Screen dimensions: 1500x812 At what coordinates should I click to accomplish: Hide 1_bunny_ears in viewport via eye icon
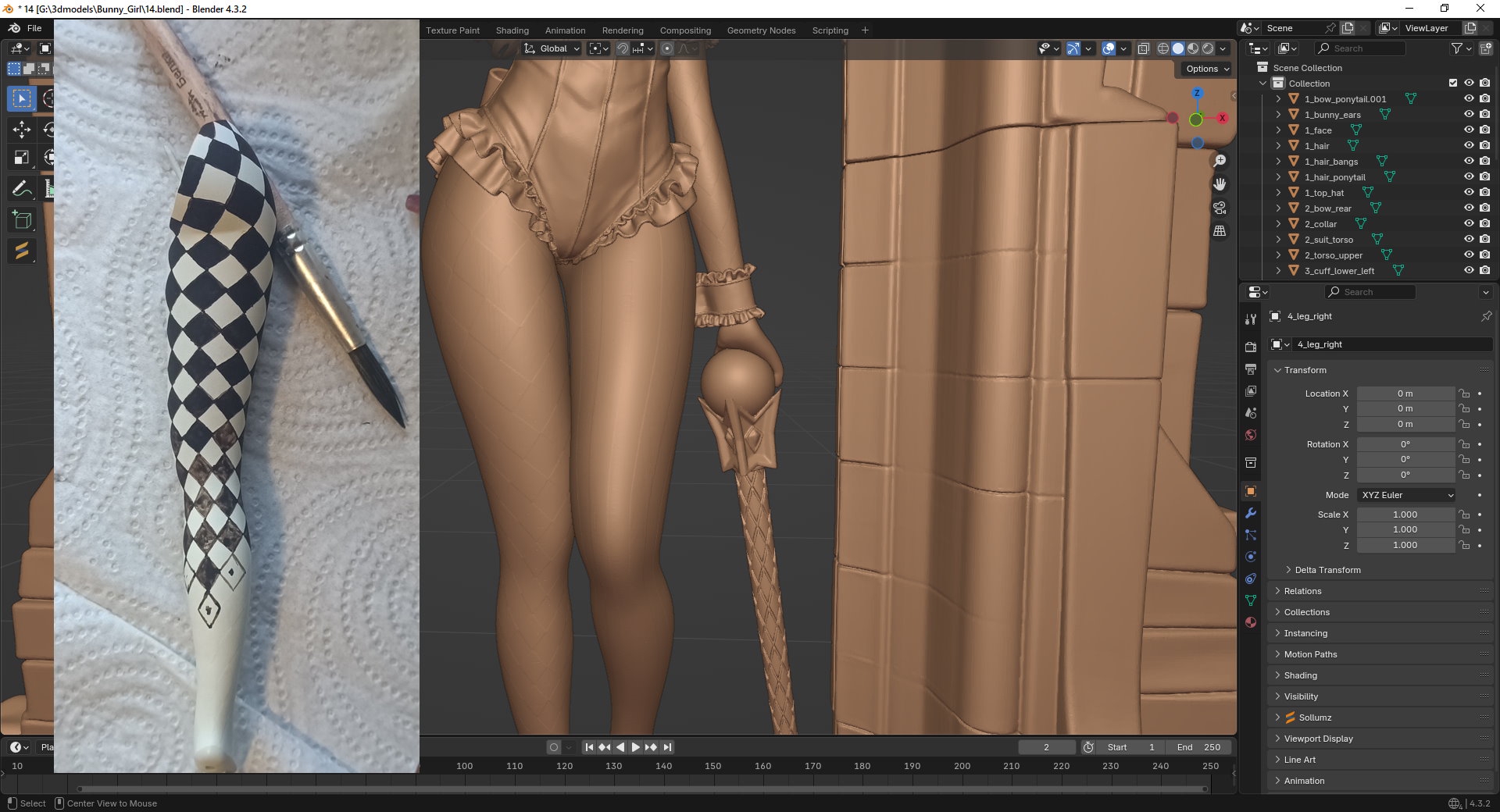(1469, 115)
